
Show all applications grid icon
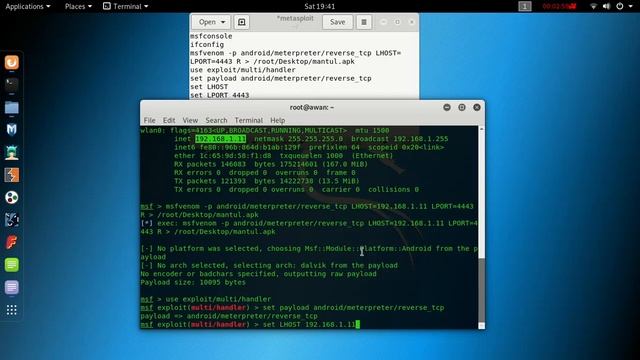[11, 310]
